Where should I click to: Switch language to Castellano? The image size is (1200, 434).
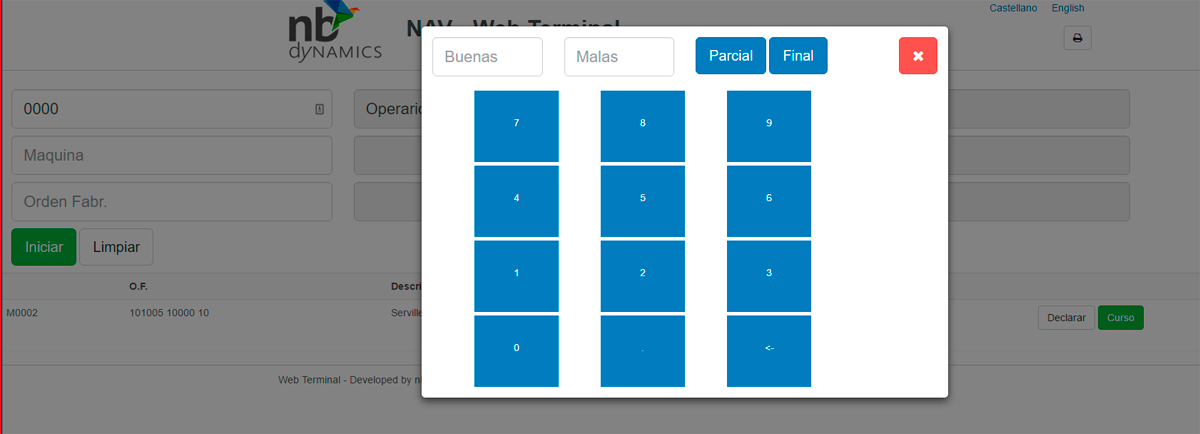point(1013,8)
